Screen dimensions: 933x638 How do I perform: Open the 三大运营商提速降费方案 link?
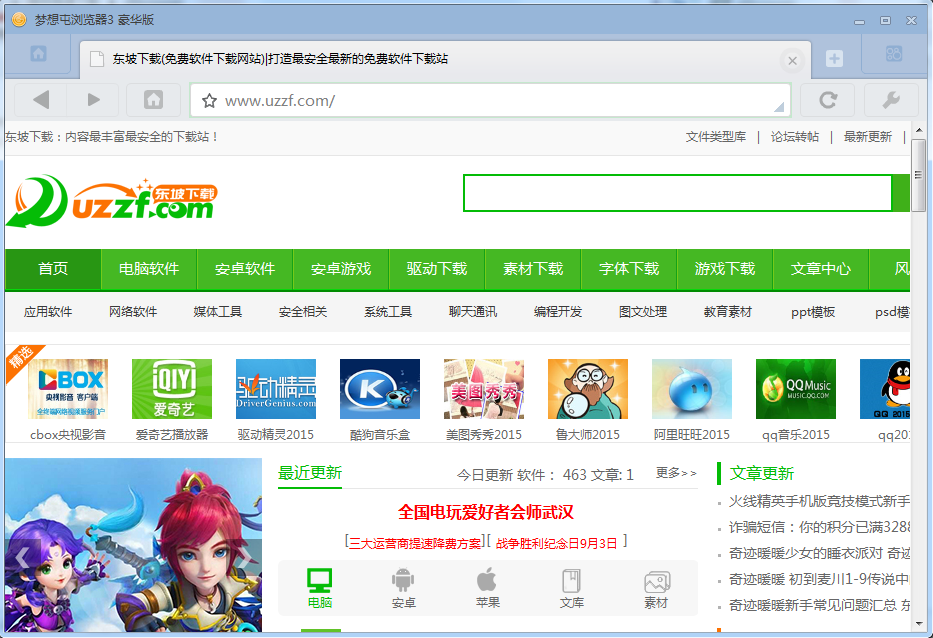point(415,543)
